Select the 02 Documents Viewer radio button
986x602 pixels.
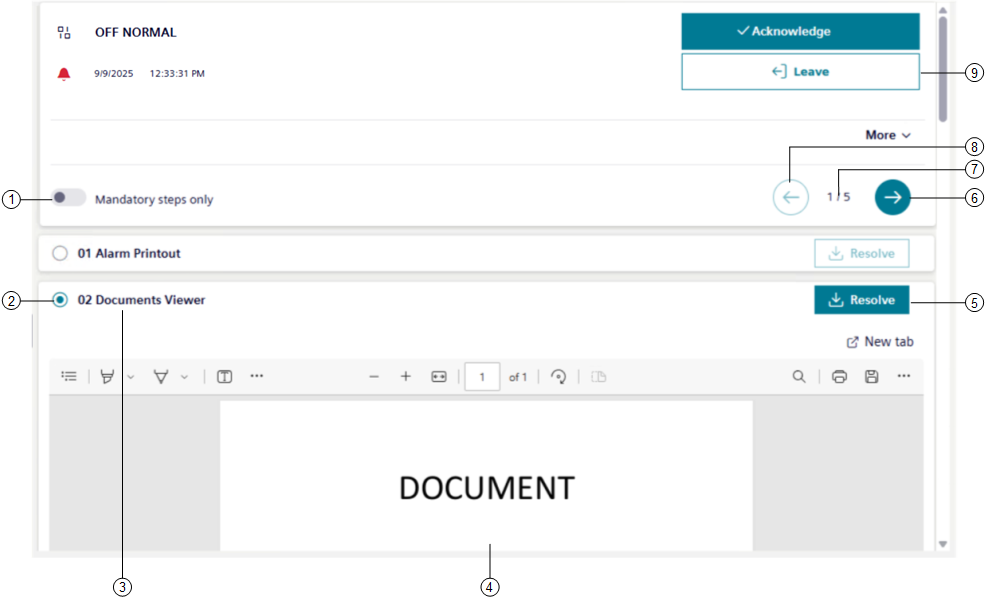(x=60, y=300)
